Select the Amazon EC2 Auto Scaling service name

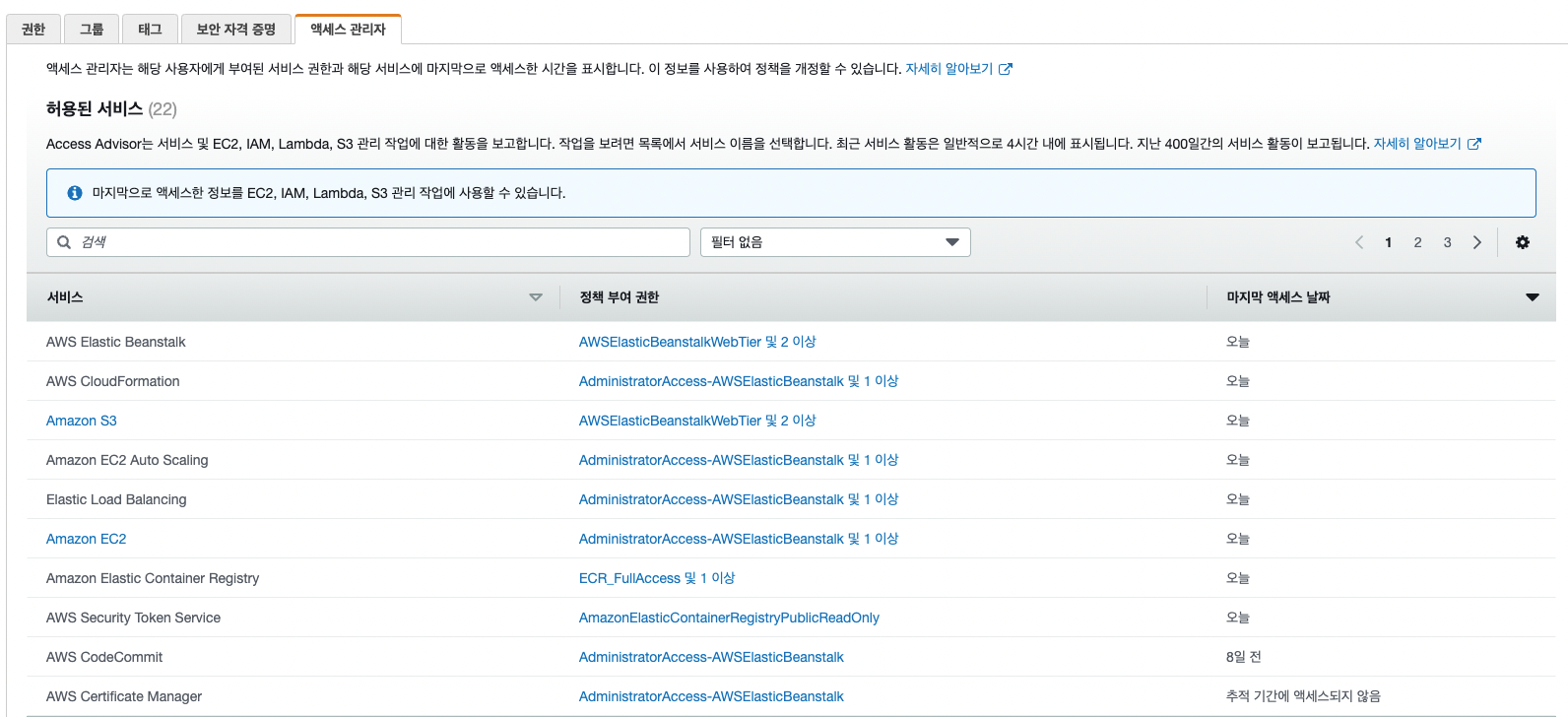[x=127, y=460]
